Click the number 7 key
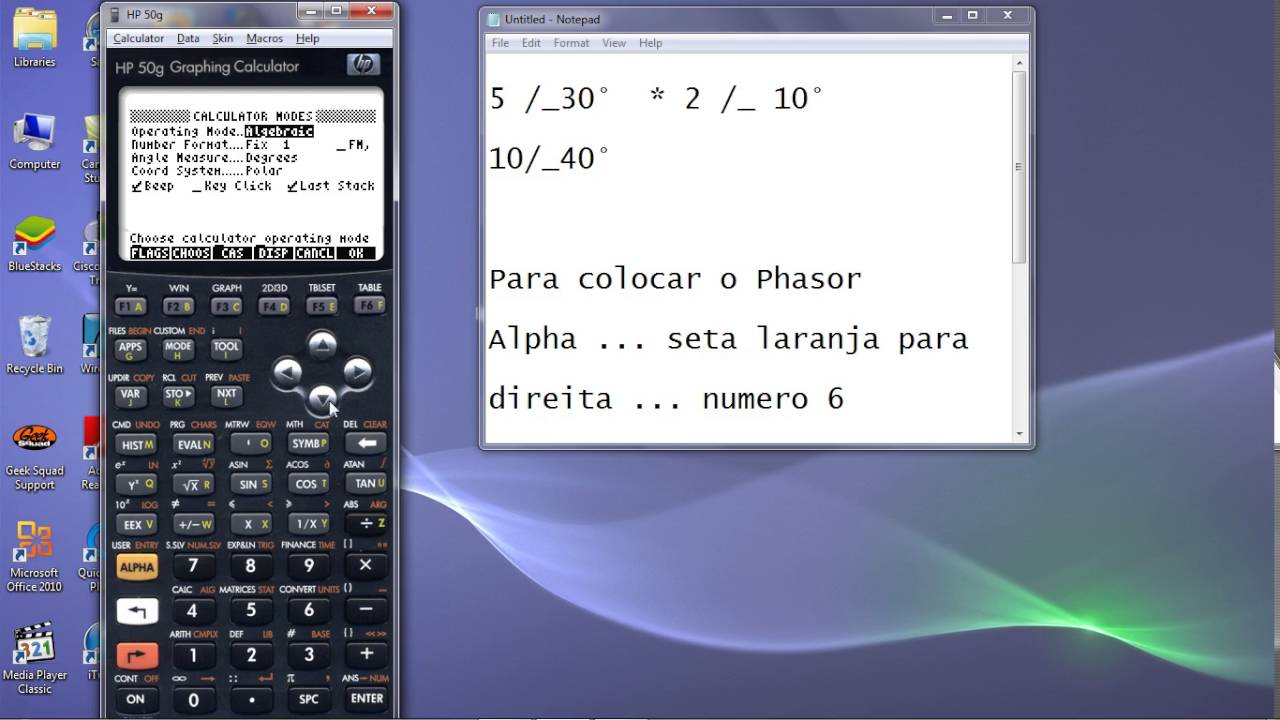 pos(193,566)
